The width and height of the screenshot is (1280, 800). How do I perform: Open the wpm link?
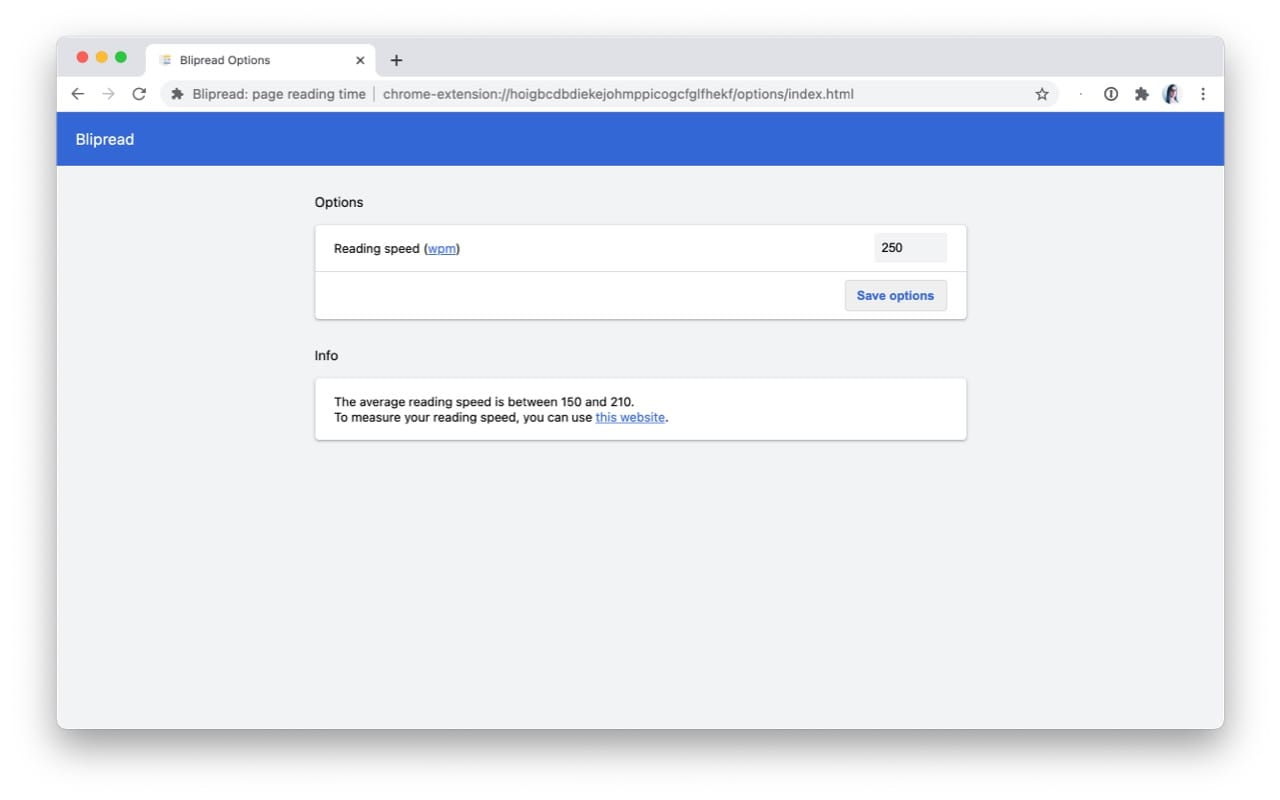tap(442, 249)
